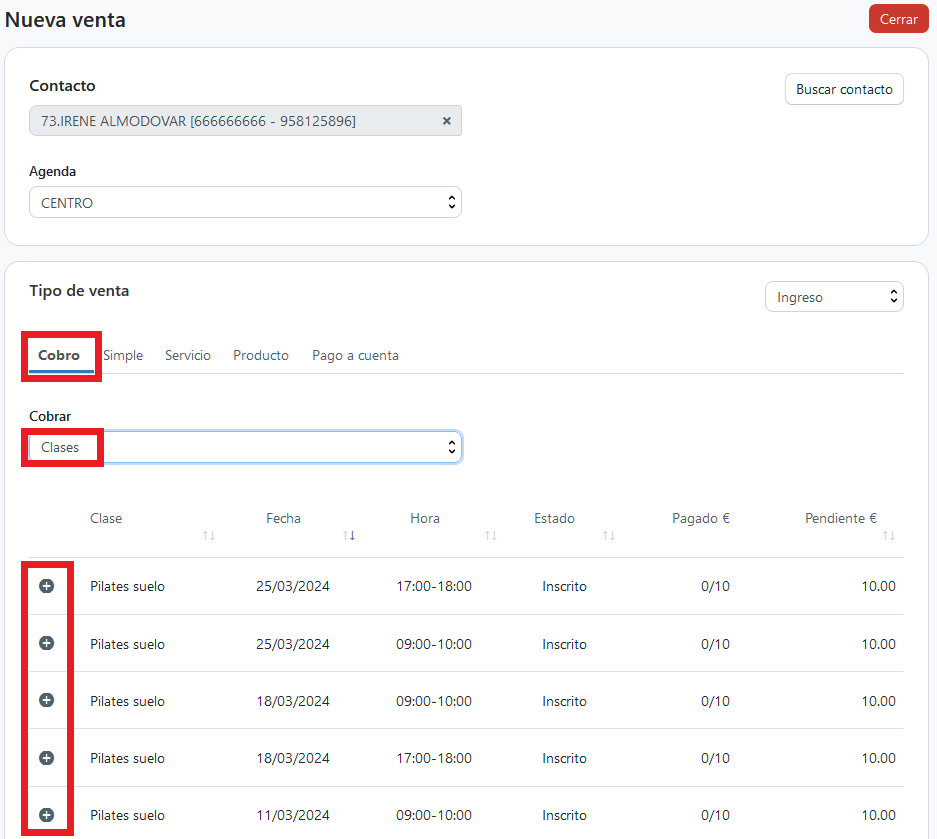Open the Ingreso sale type dropdown

(834, 297)
